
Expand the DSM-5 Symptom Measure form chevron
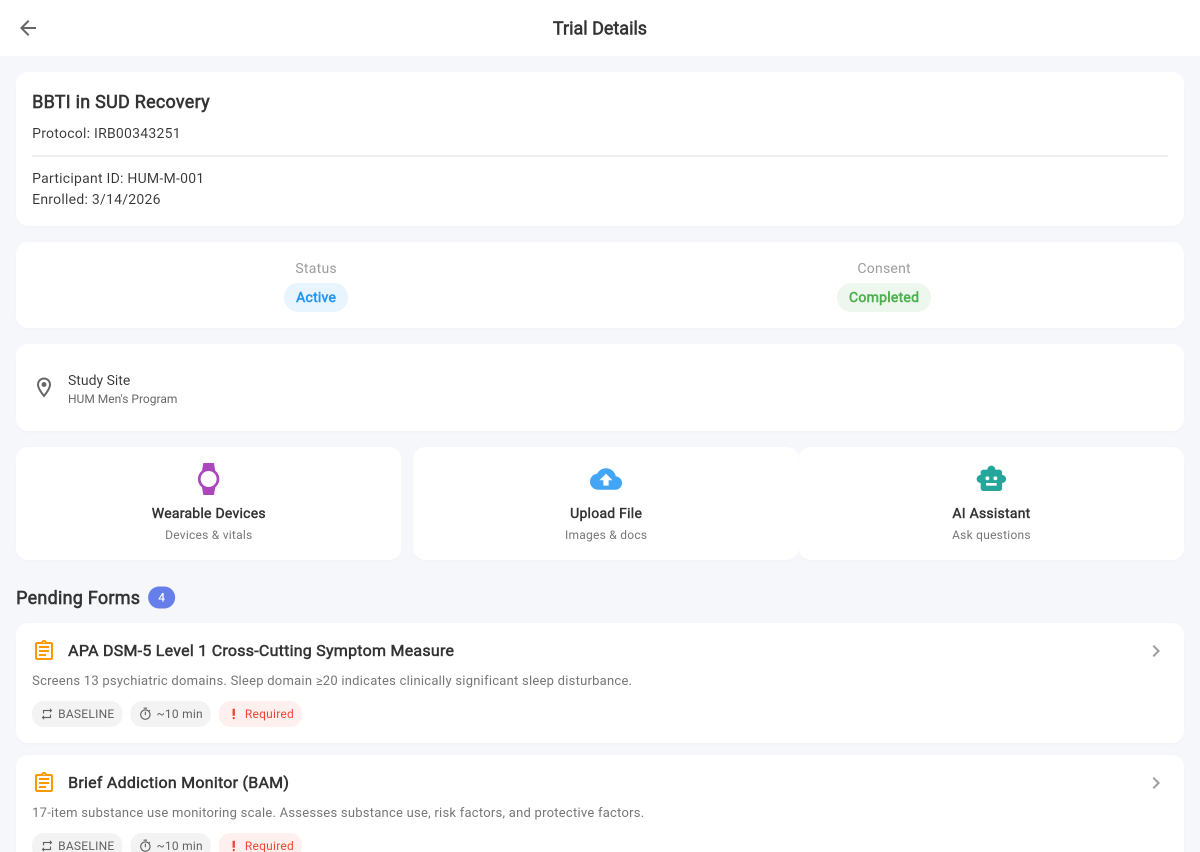click(x=1156, y=650)
